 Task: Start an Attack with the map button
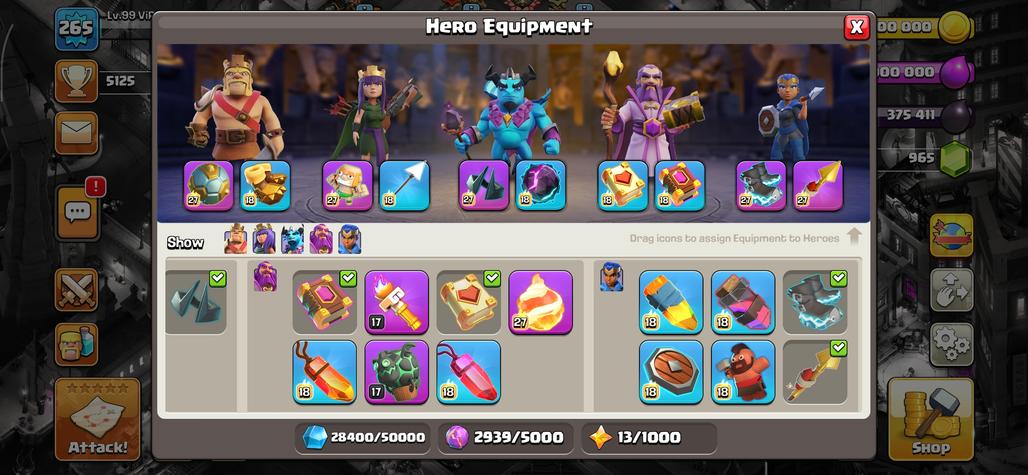coord(98,419)
